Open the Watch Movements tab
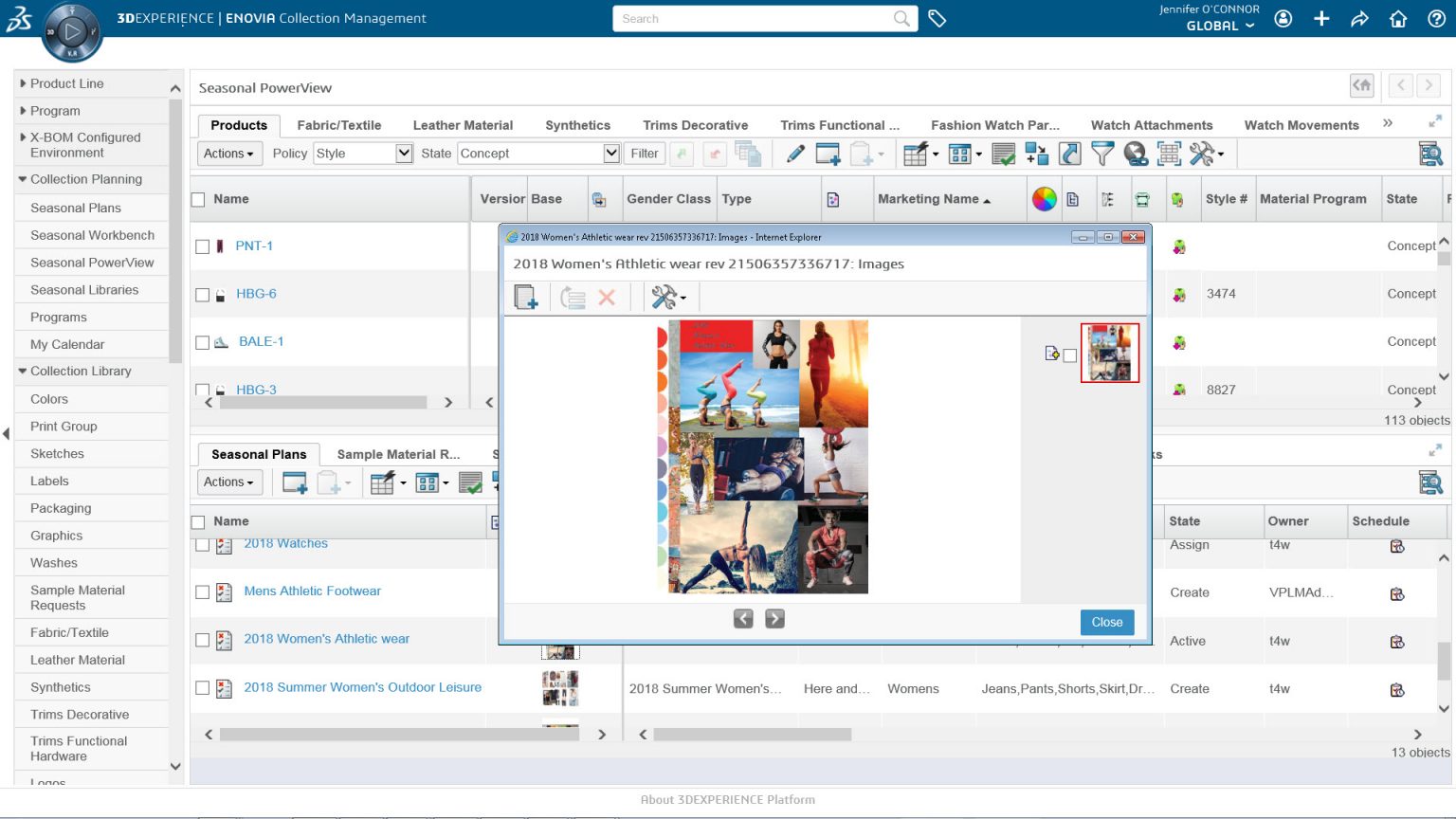The image size is (1456, 819). pos(1301,125)
